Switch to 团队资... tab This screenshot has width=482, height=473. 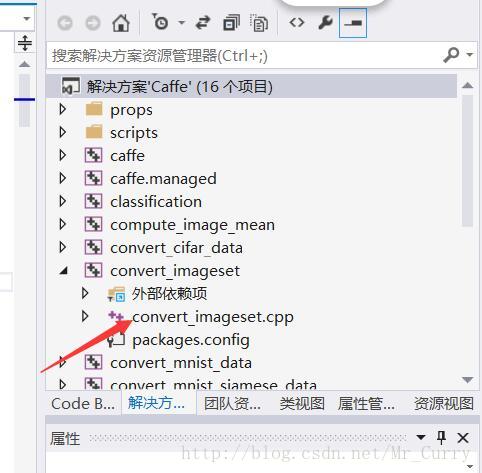point(232,404)
